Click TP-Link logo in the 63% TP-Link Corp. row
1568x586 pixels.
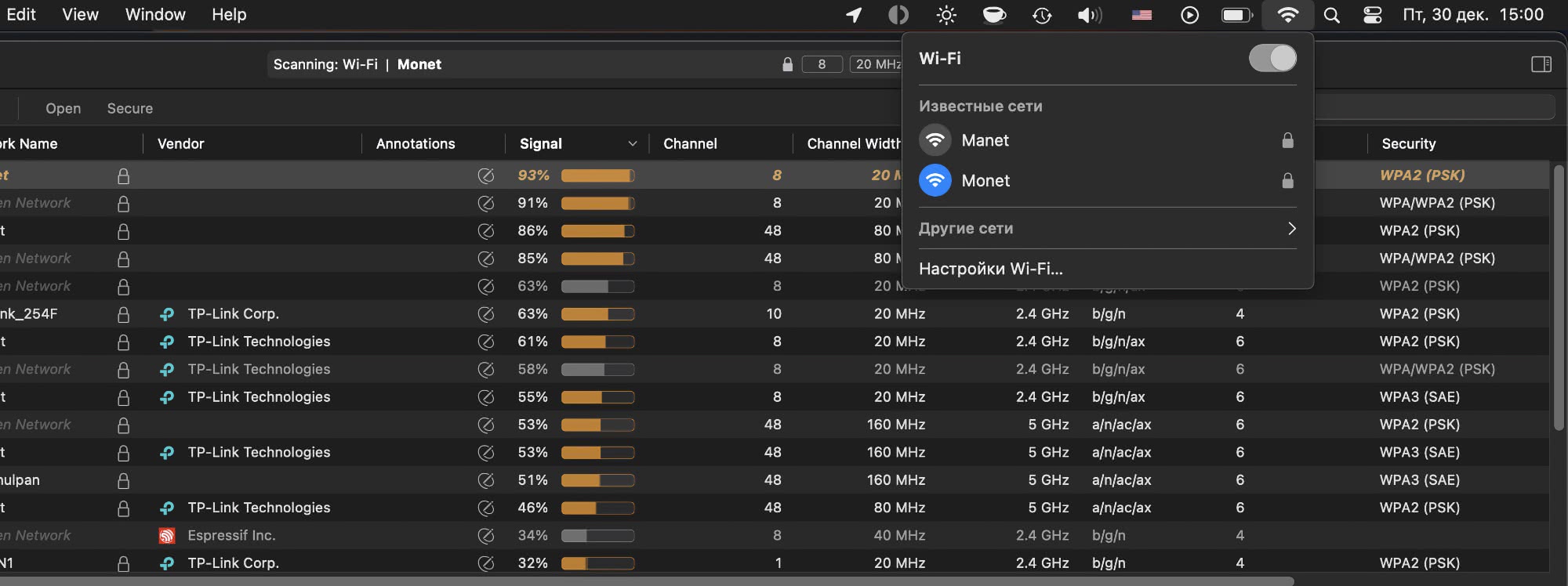(166, 314)
